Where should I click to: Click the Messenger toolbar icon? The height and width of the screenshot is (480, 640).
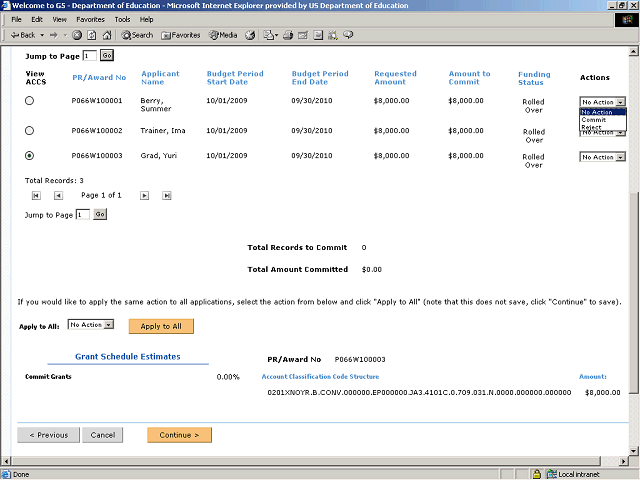[348, 35]
